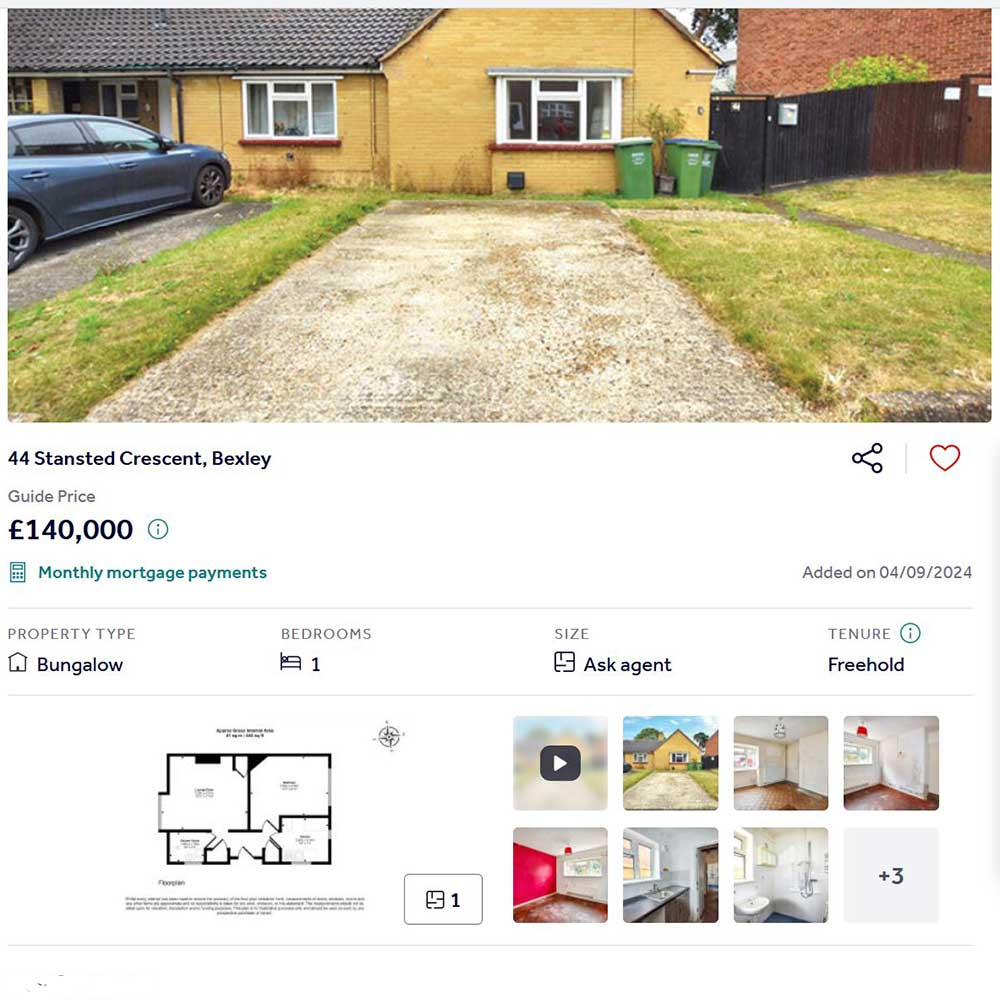Open the yellow bungalow exterior thumbnail
Viewport: 1000px width, 1000px height.
point(670,763)
